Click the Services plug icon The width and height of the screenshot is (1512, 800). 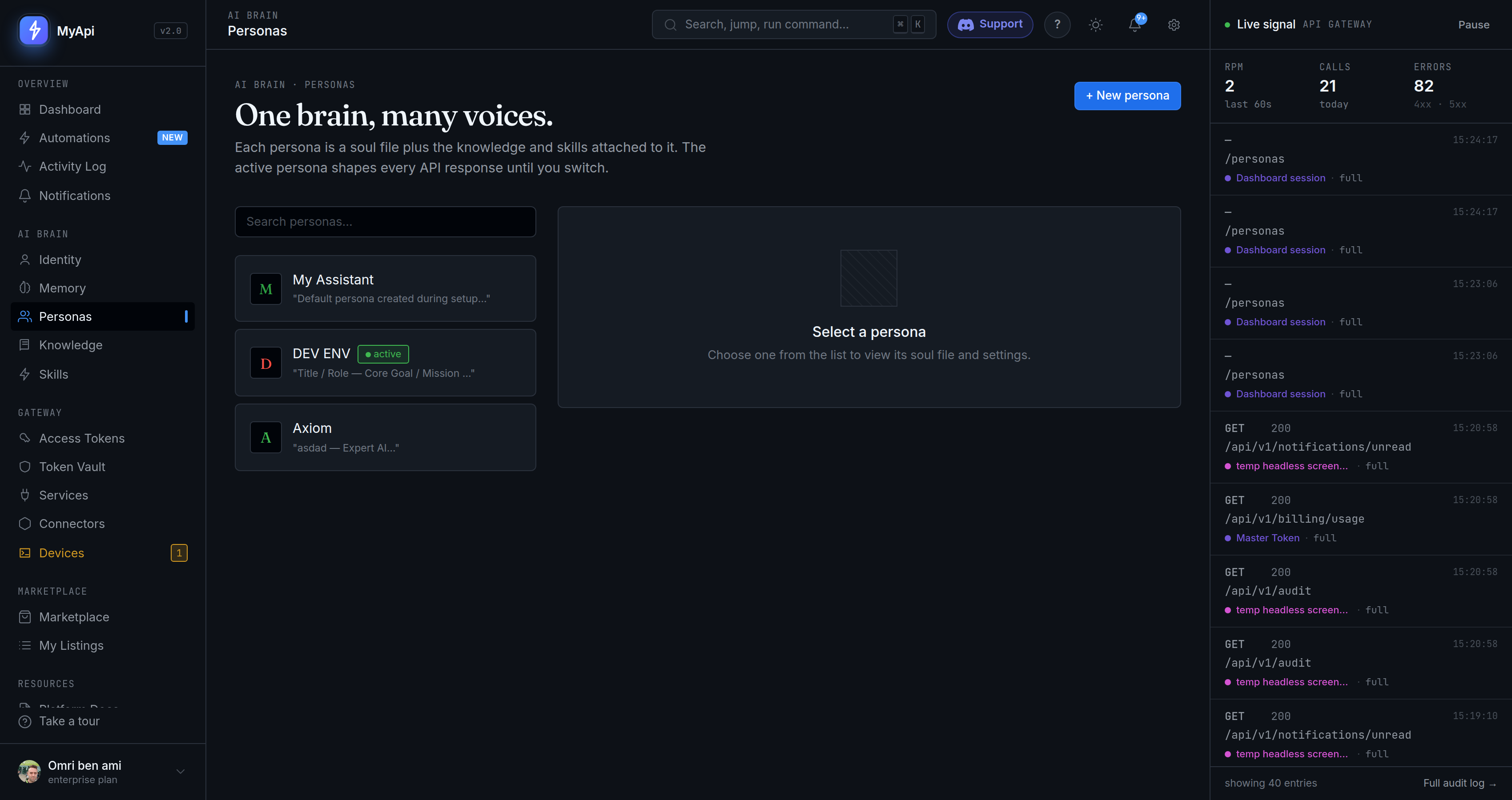[x=24, y=495]
